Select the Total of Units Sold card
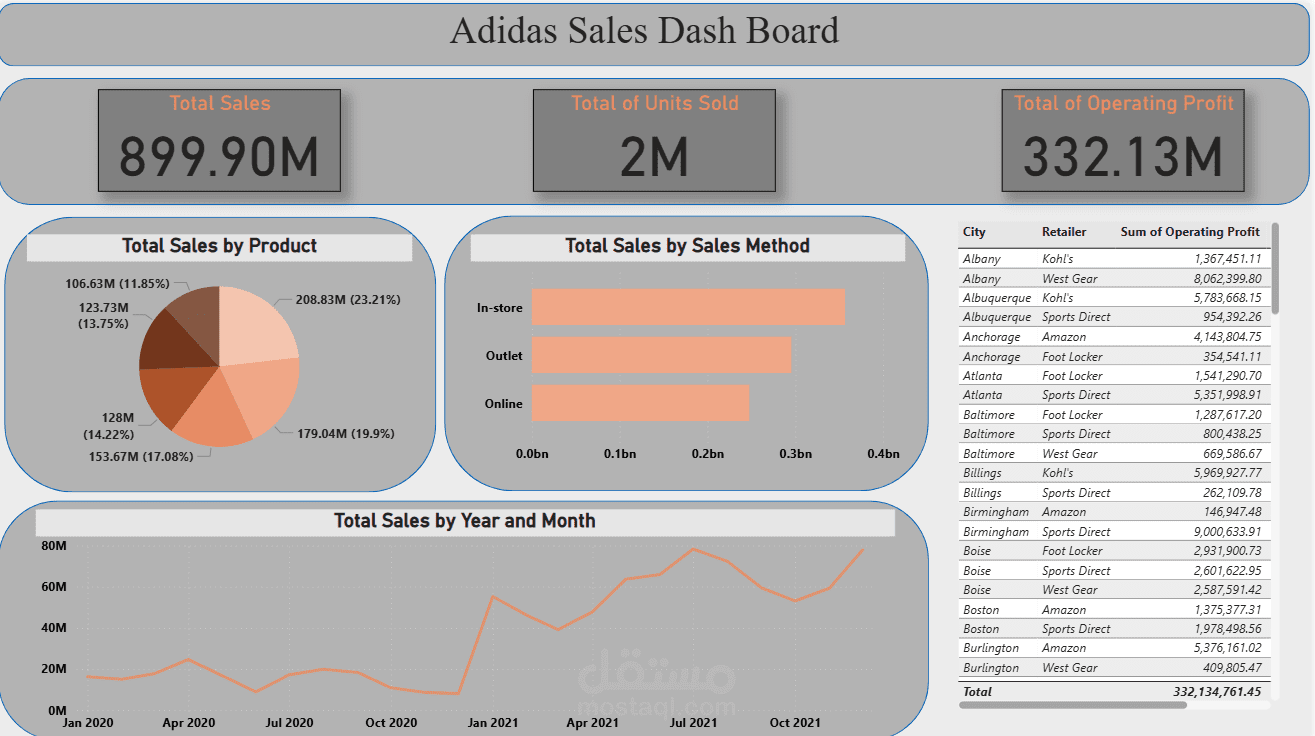 tap(654, 140)
